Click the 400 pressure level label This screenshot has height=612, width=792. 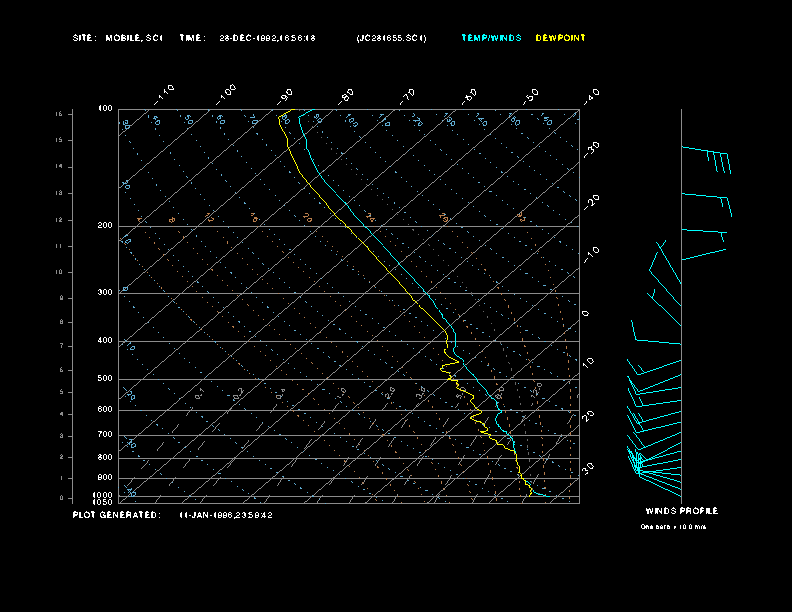click(x=105, y=340)
